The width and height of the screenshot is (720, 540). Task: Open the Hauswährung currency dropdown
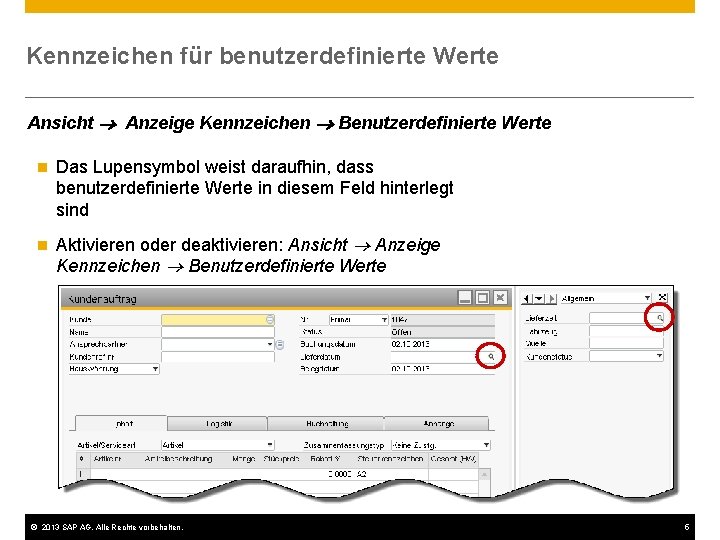click(x=155, y=369)
